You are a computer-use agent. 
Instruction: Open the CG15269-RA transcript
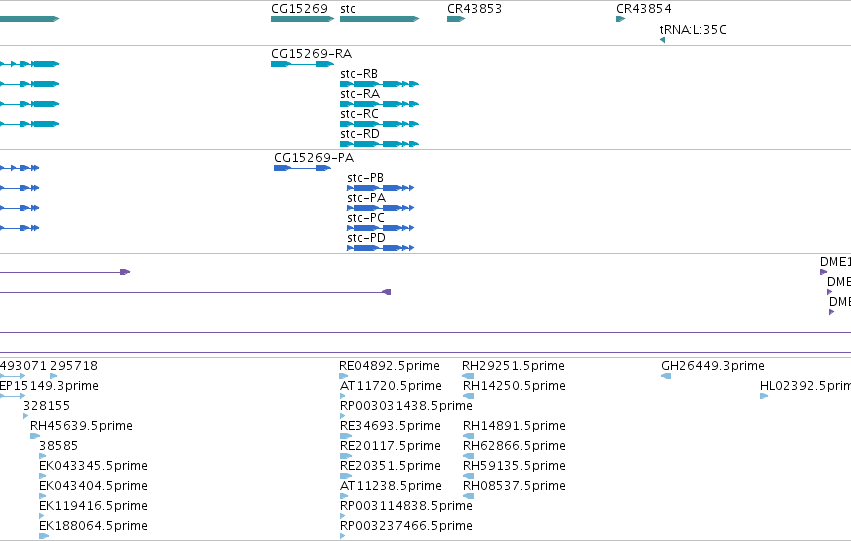point(302,64)
